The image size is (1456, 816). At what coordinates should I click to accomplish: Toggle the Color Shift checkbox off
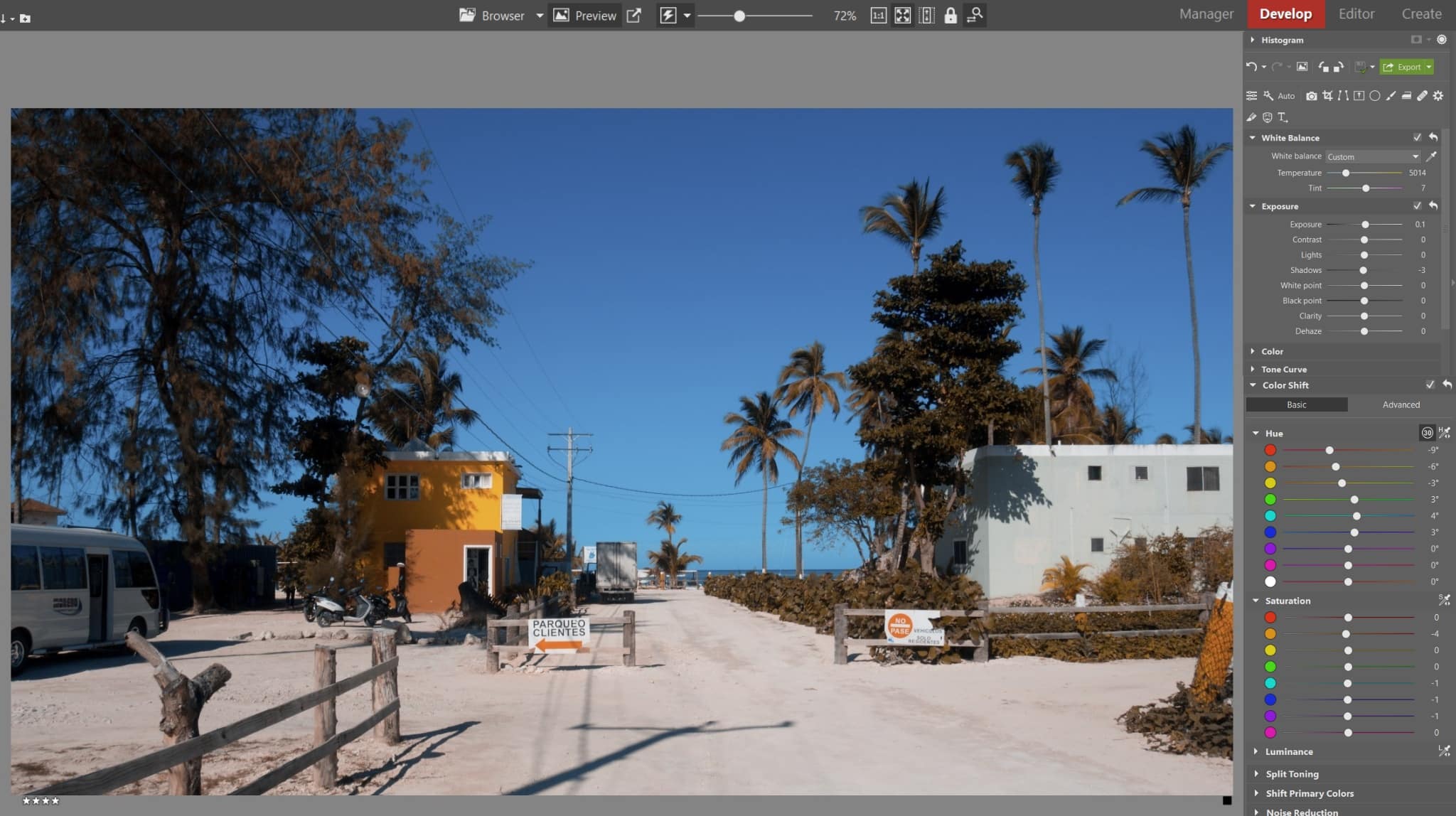click(x=1430, y=385)
